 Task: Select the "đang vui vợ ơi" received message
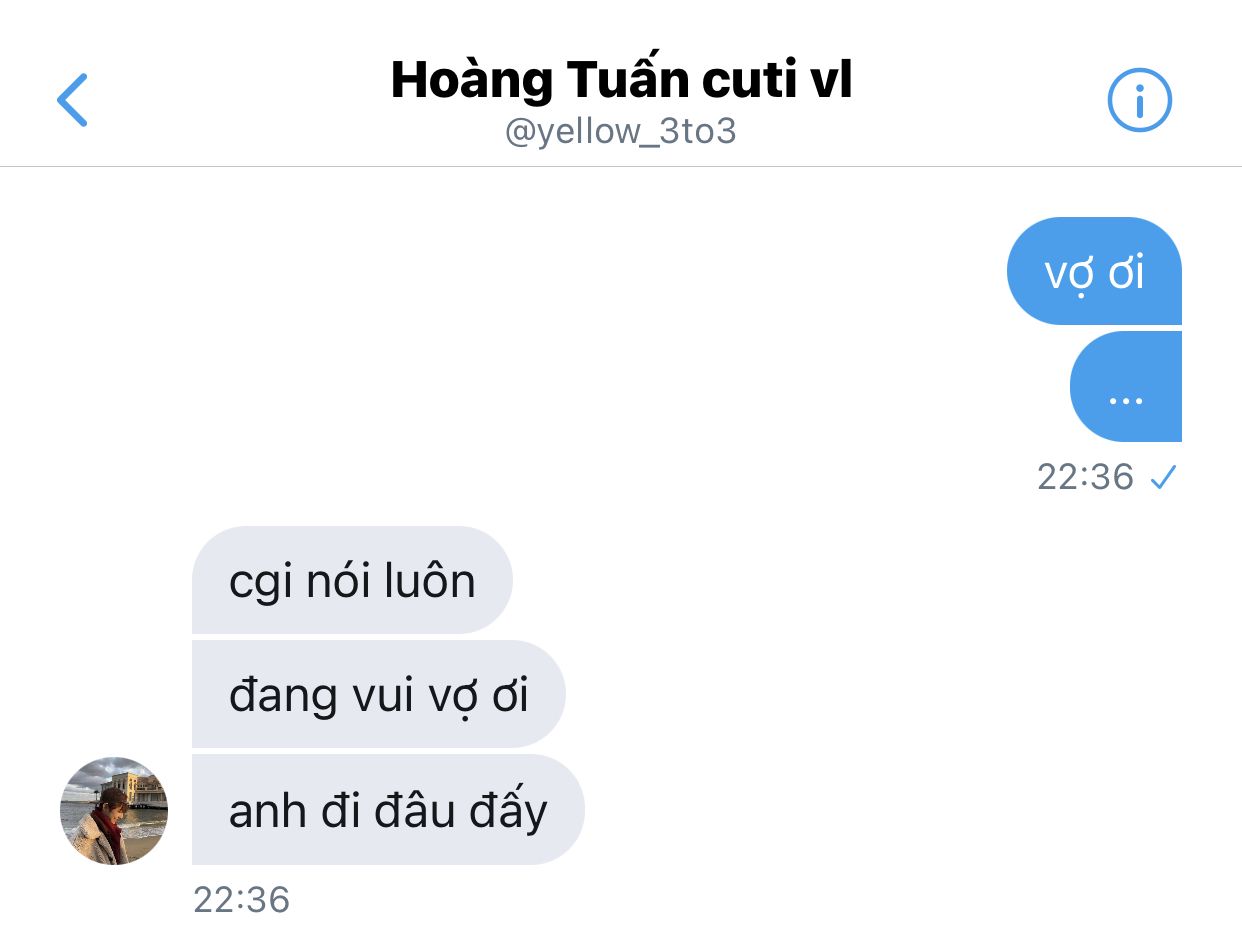(379, 694)
